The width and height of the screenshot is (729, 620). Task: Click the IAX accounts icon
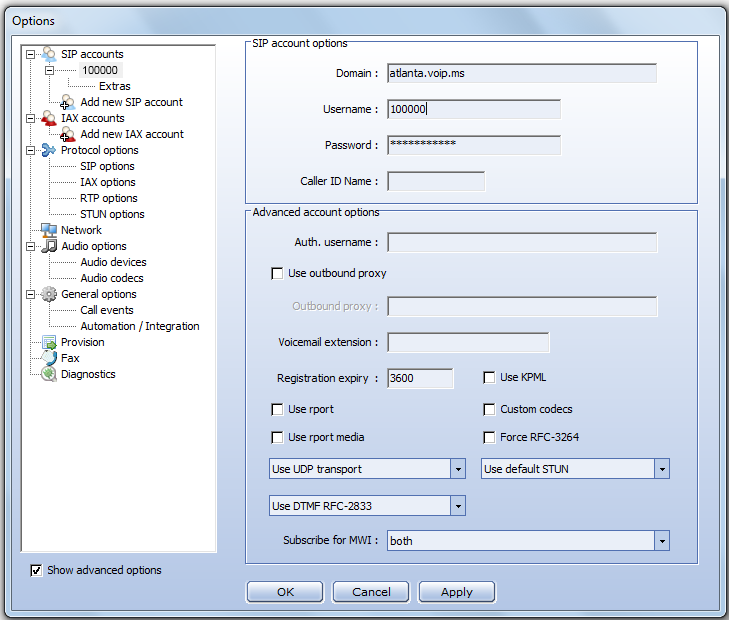[x=49, y=118]
